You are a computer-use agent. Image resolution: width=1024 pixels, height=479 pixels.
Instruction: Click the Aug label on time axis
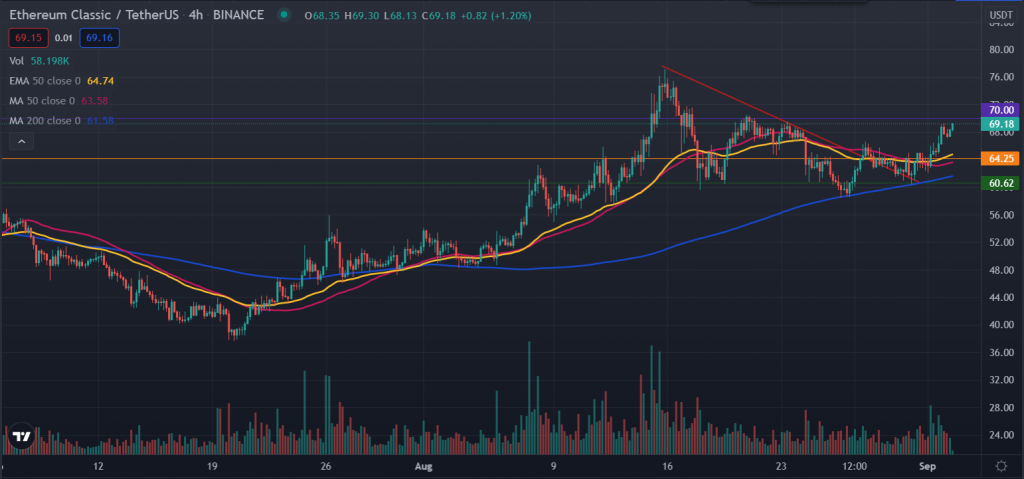coord(424,467)
